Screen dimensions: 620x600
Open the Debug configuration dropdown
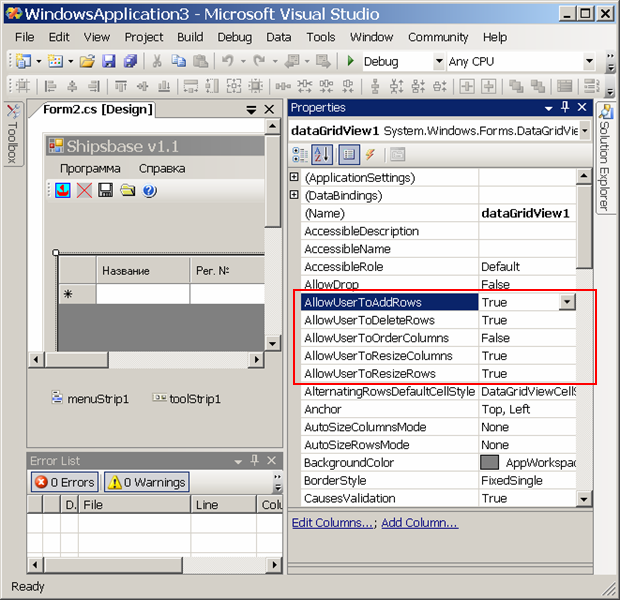[x=438, y=61]
